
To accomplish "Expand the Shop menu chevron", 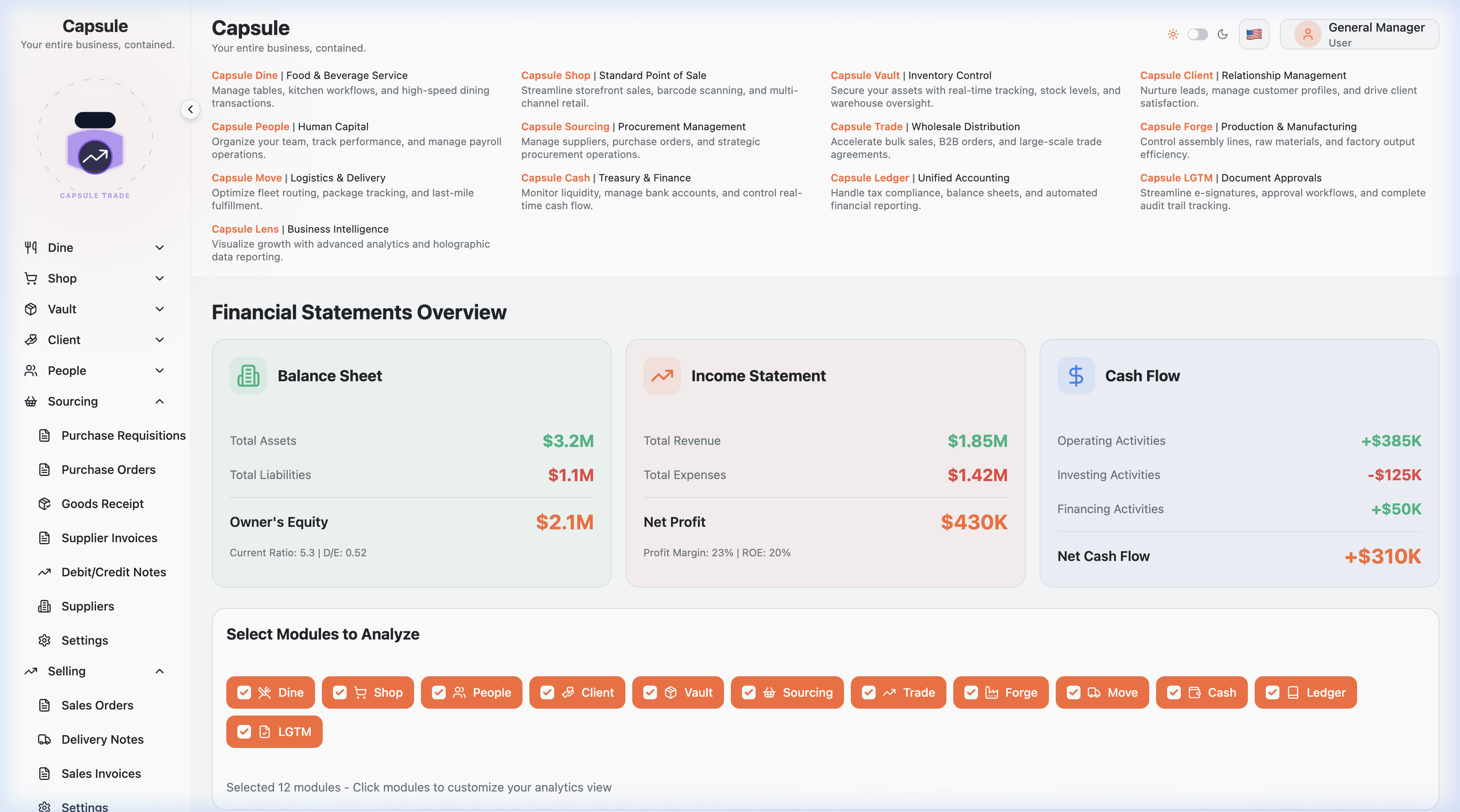I will point(160,278).
